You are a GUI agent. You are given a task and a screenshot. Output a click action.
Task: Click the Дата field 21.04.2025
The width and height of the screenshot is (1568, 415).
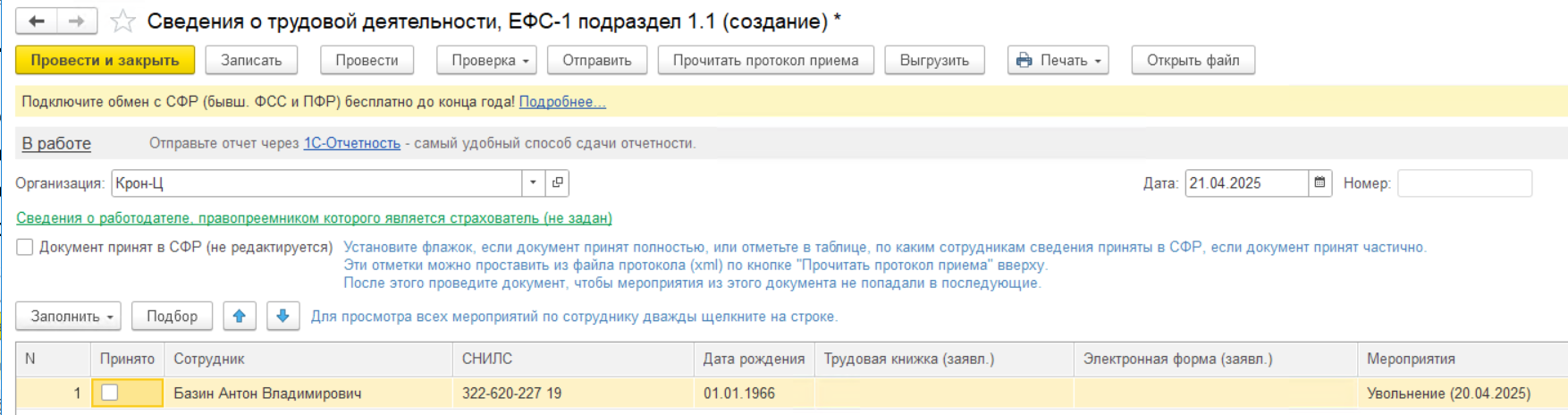click(1246, 182)
